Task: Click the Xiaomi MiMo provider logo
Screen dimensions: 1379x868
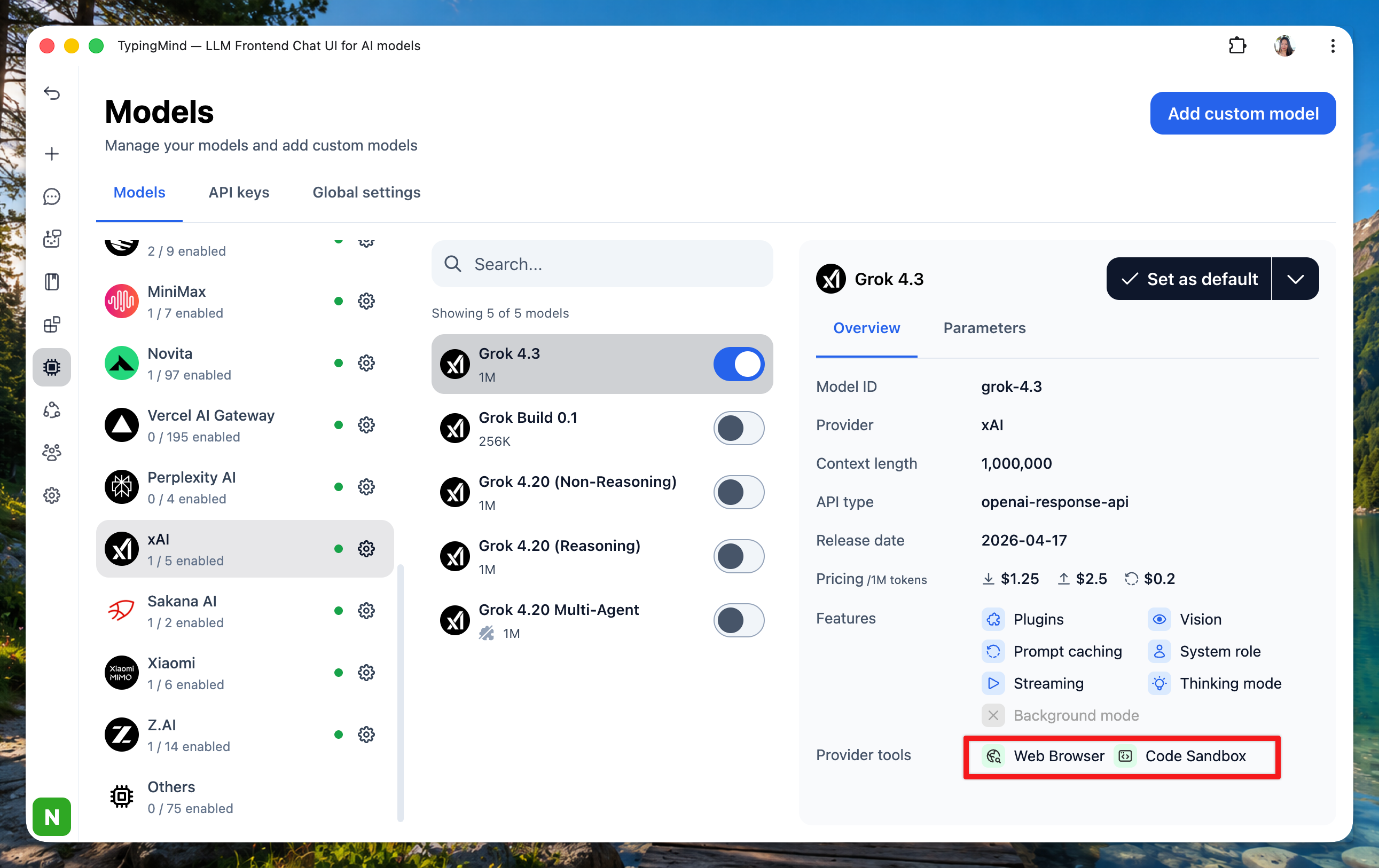Action: coord(121,672)
